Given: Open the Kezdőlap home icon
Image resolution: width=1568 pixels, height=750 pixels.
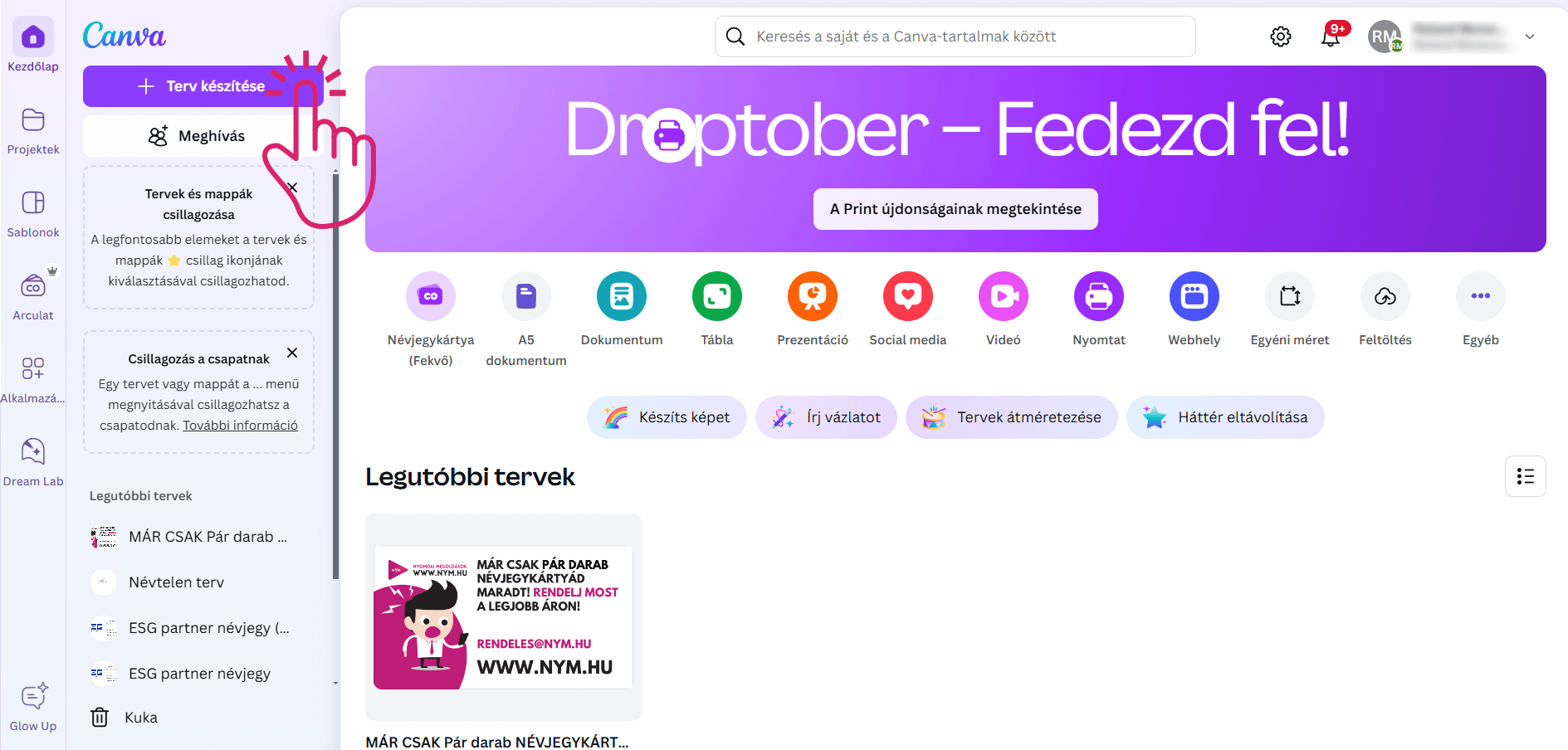Looking at the screenshot, I should pyautogui.click(x=33, y=37).
